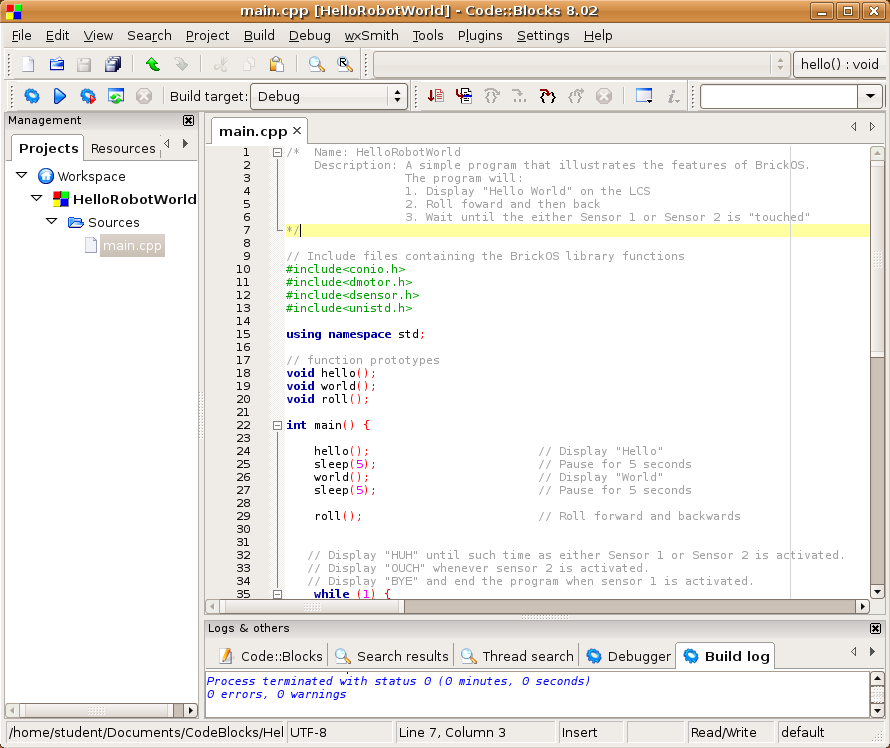This screenshot has height=748, width=890.
Task: Switch to the Search results log tab
Action: pos(392,656)
